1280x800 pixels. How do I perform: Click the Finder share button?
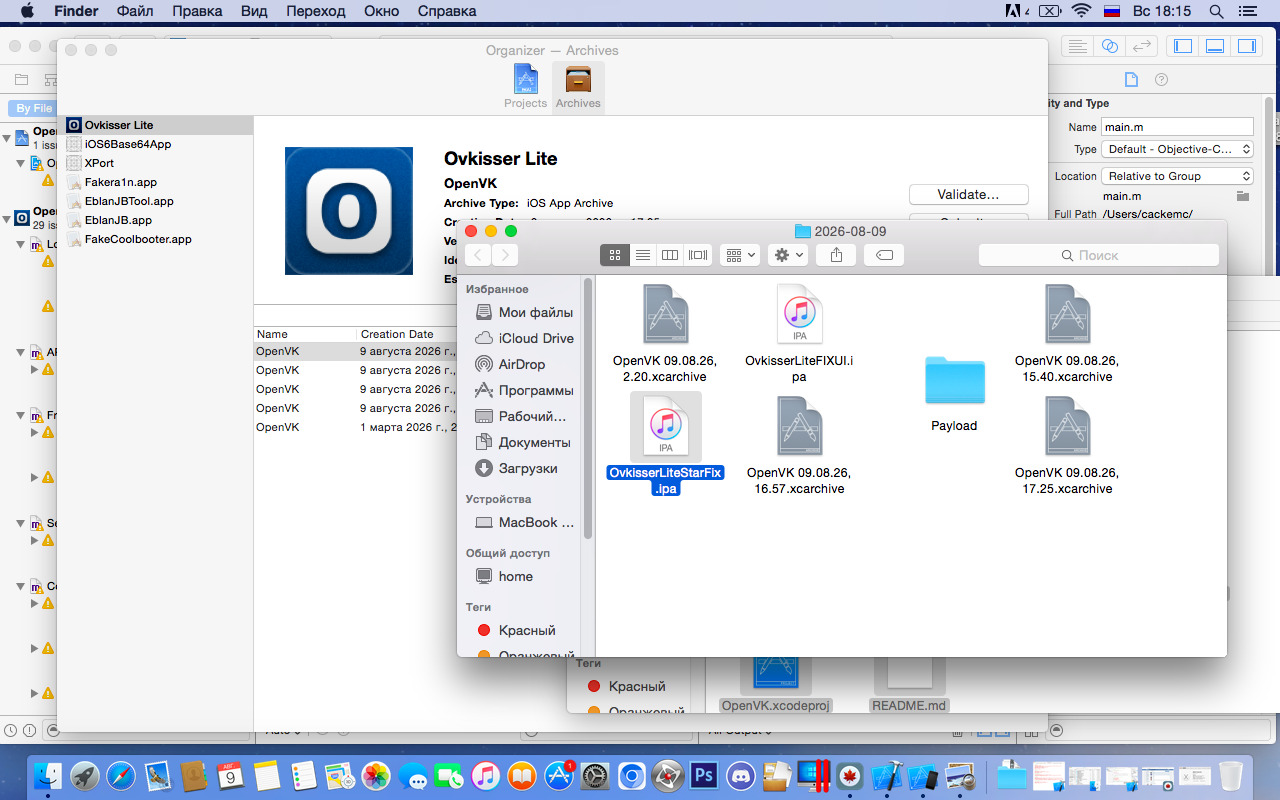tap(836, 255)
